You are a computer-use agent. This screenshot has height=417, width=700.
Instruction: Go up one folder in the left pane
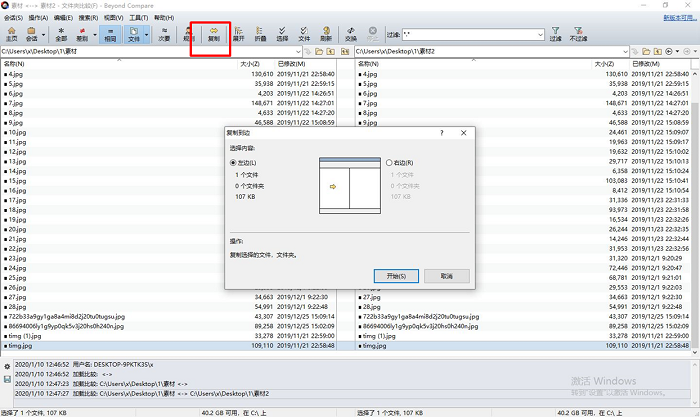330,52
